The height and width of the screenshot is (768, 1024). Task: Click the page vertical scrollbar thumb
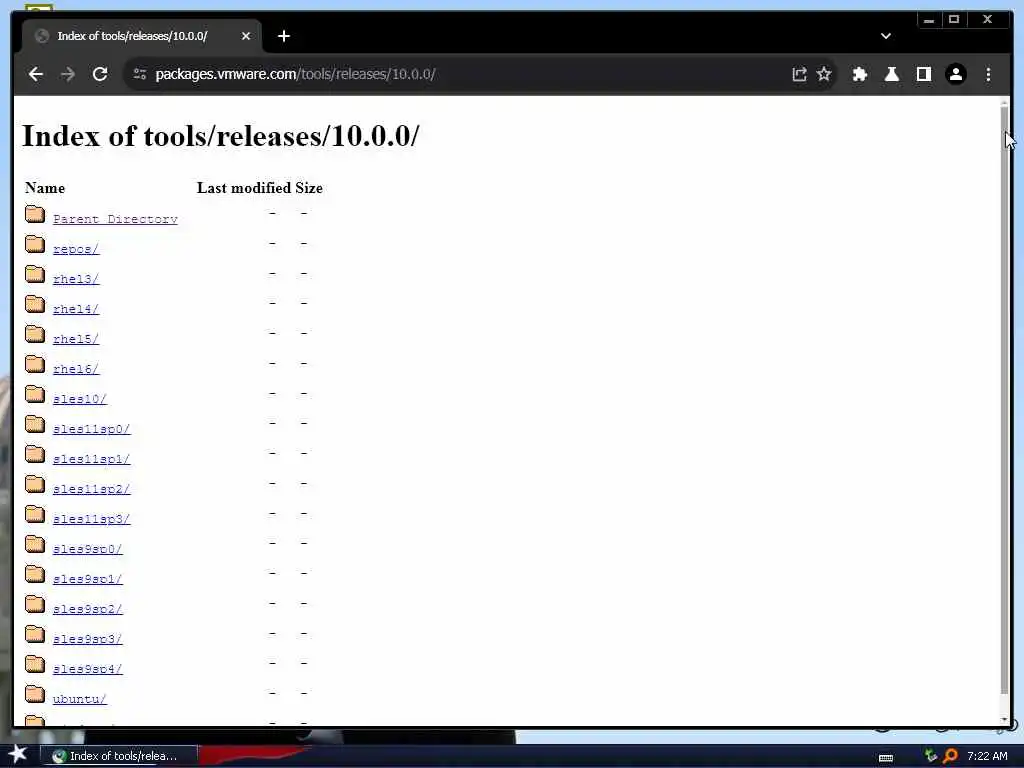[1004, 400]
